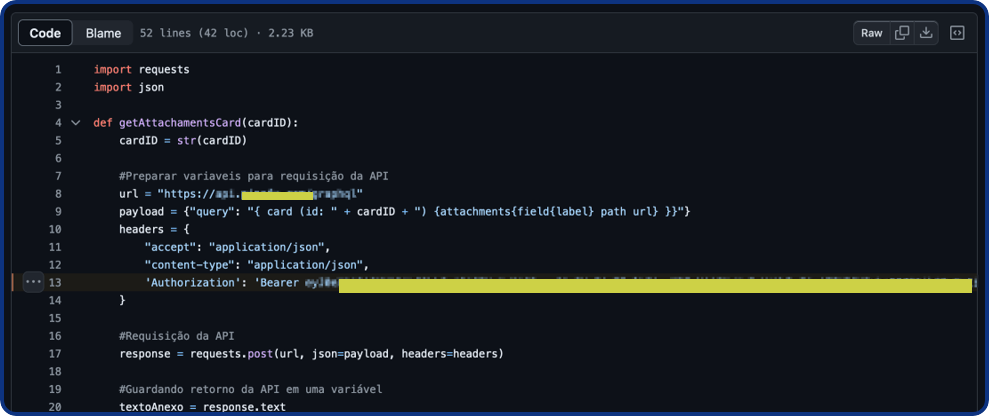Click 'cardID = str(cardID)' line
Image resolution: width=989 pixels, height=416 pixels.
pyautogui.click(x=183, y=141)
